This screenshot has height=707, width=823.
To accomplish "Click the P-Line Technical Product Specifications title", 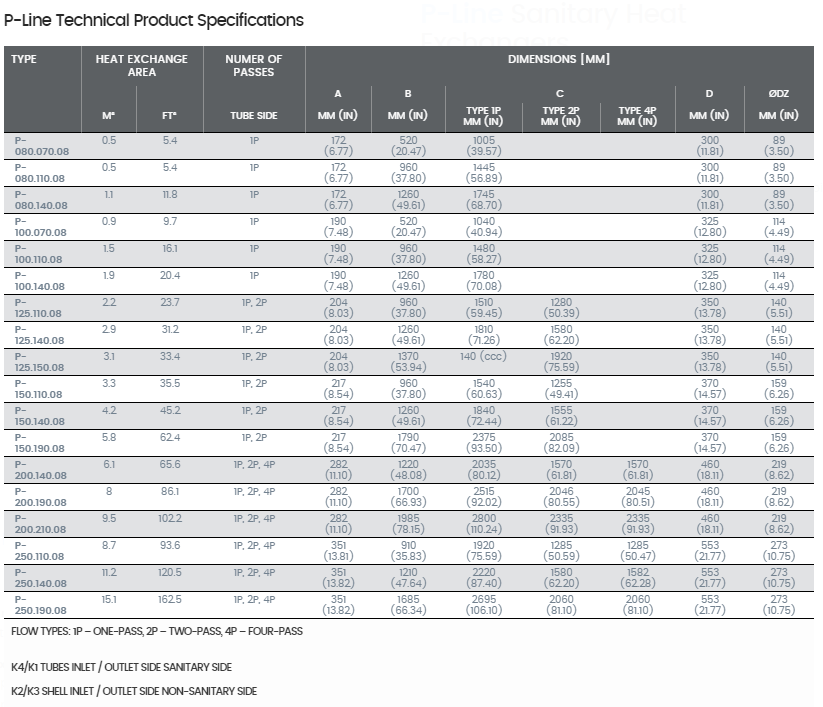I will tap(154, 20).
